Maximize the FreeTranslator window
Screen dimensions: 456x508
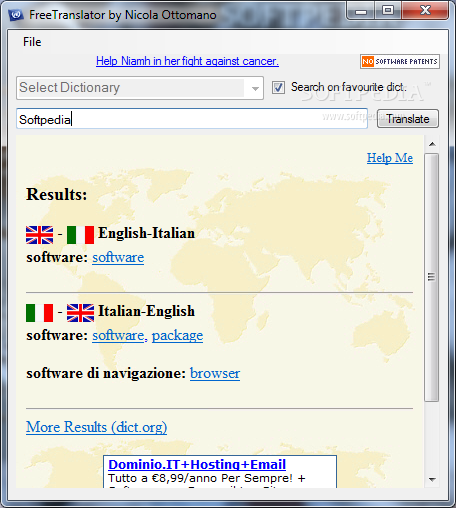[388, 11]
